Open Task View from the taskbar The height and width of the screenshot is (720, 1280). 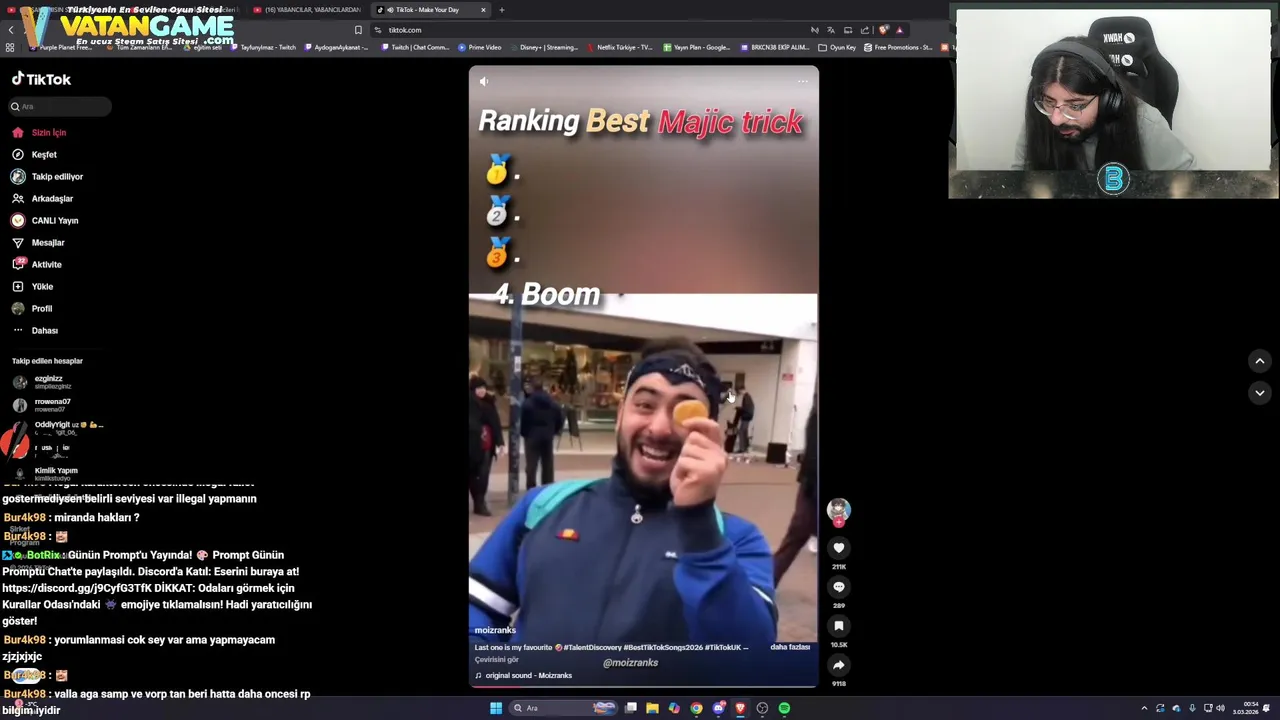631,708
